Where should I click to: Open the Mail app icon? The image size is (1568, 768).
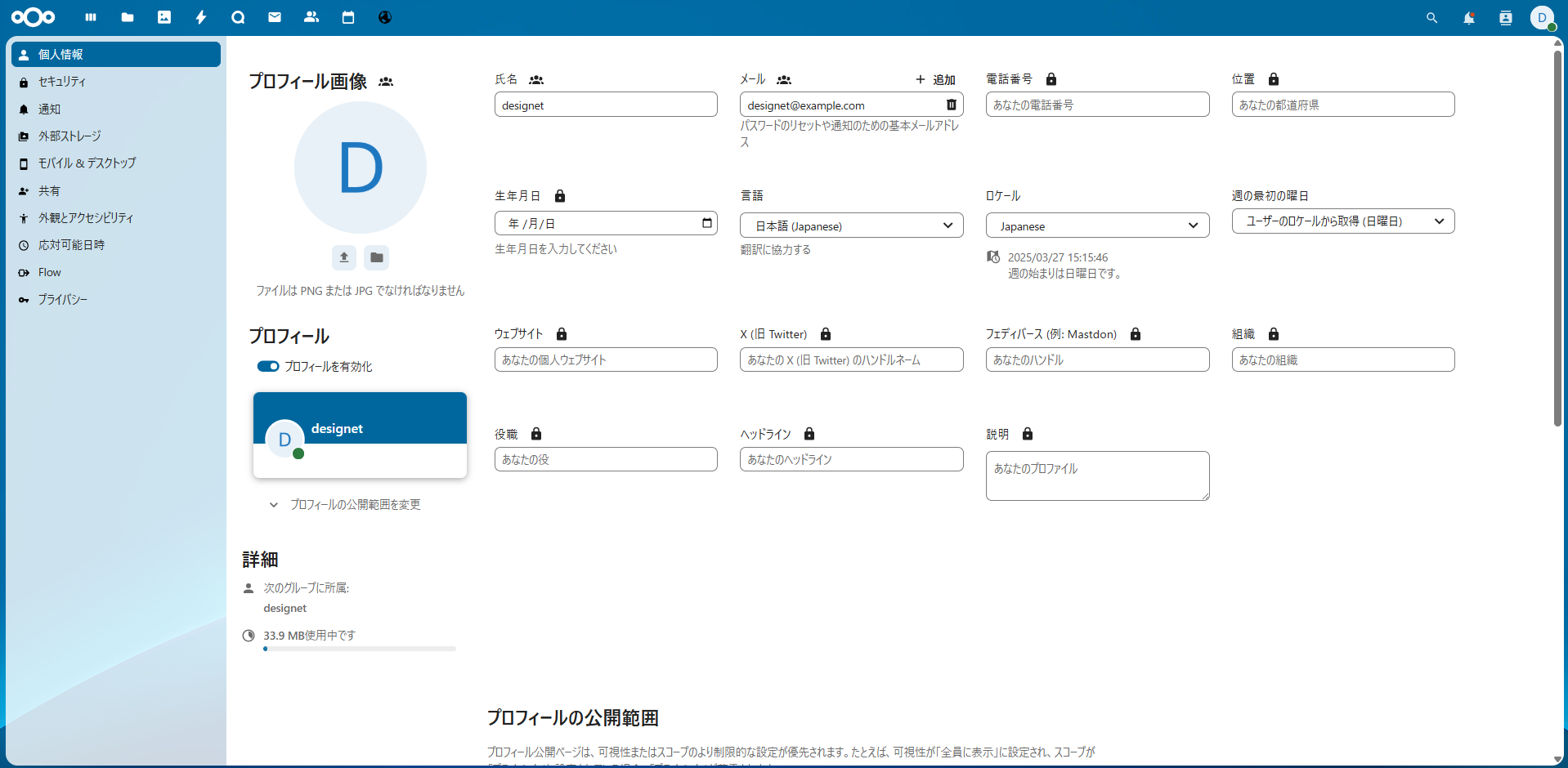click(275, 17)
